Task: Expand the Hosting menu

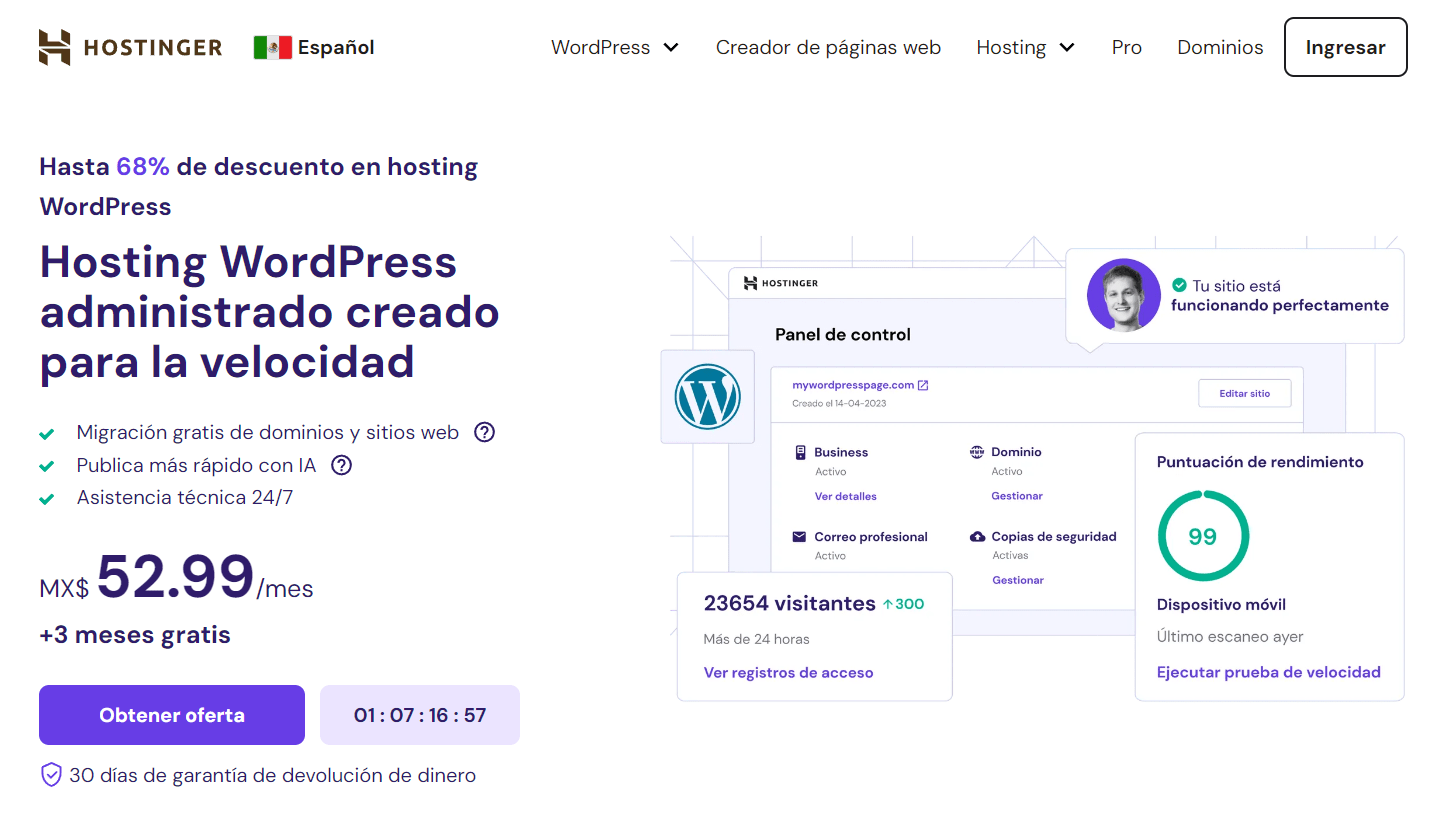Action: 1026,47
